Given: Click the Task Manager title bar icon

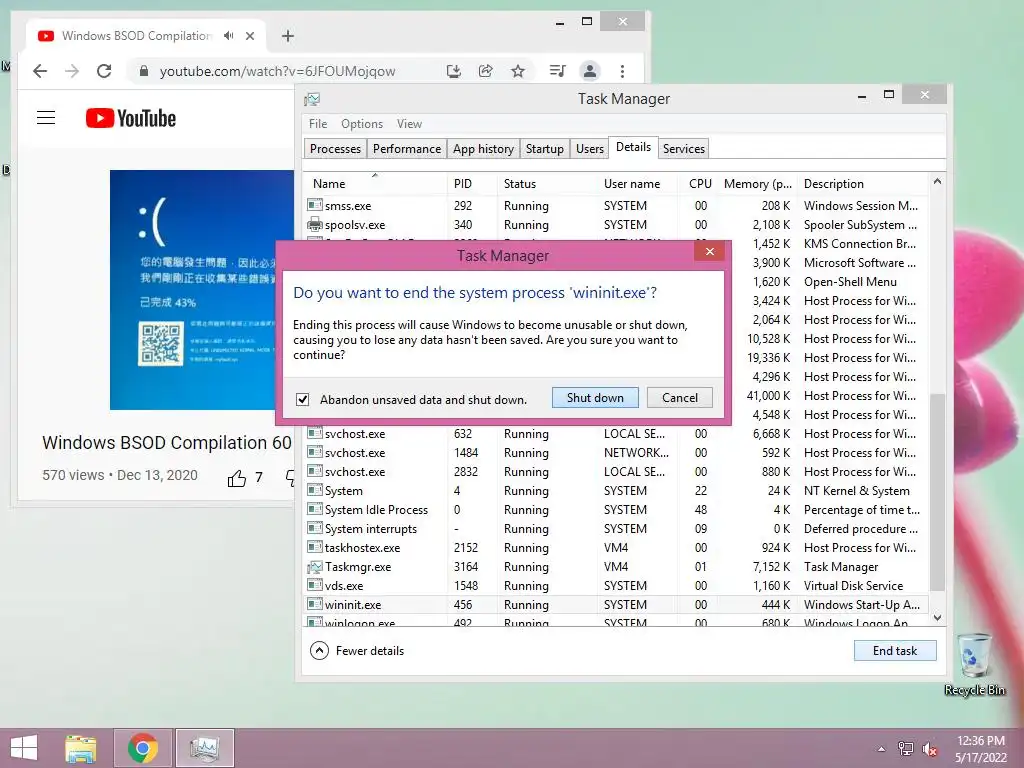Looking at the screenshot, I should (x=312, y=99).
